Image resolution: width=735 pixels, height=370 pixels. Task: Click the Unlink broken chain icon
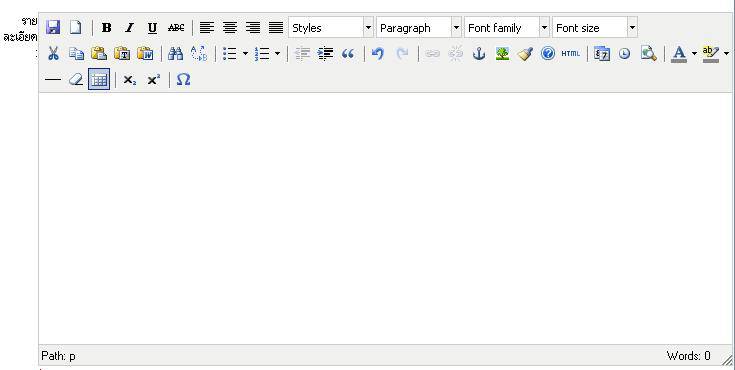coord(455,53)
